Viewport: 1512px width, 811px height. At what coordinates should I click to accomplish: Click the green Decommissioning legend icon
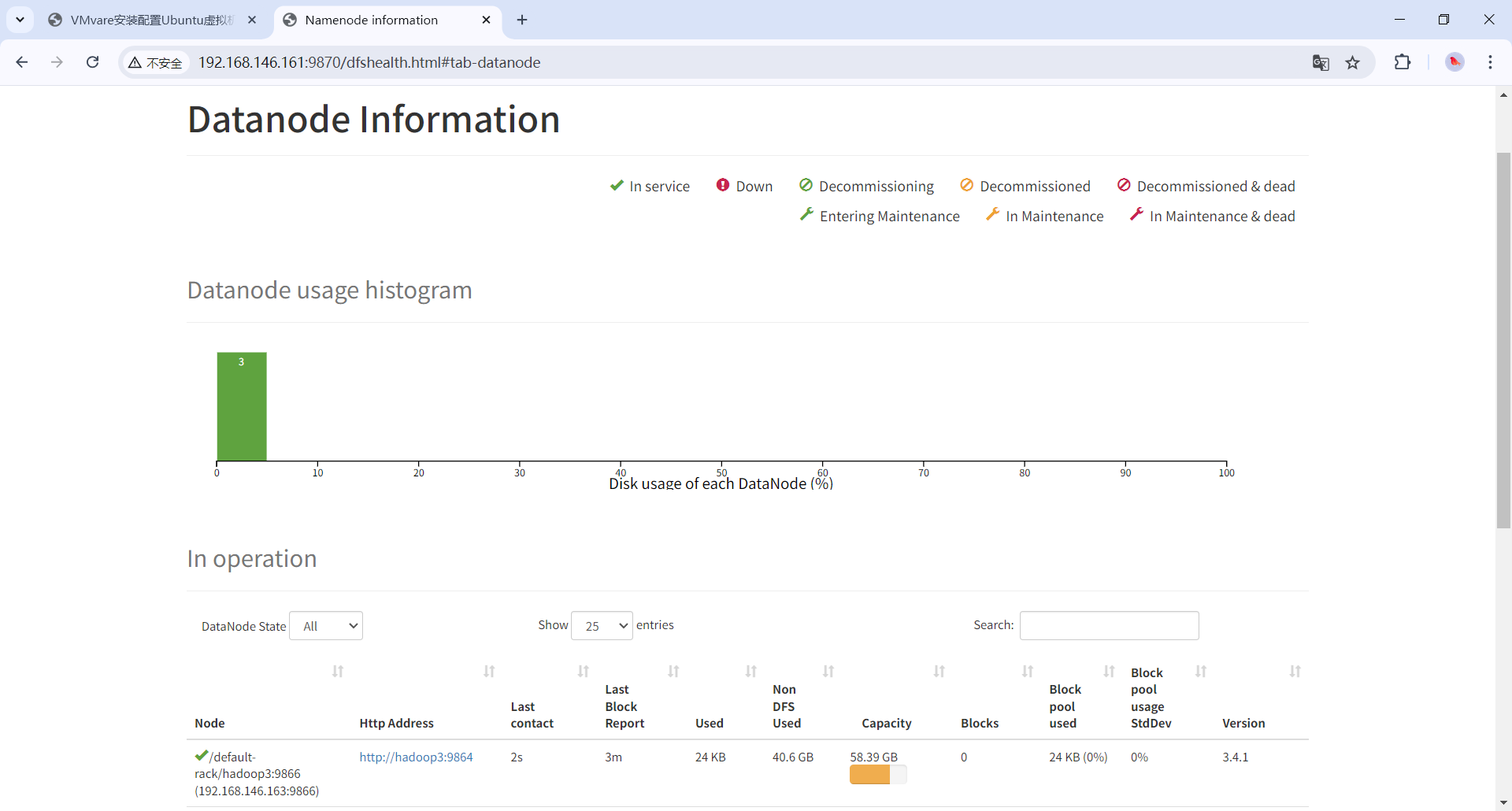click(x=806, y=185)
